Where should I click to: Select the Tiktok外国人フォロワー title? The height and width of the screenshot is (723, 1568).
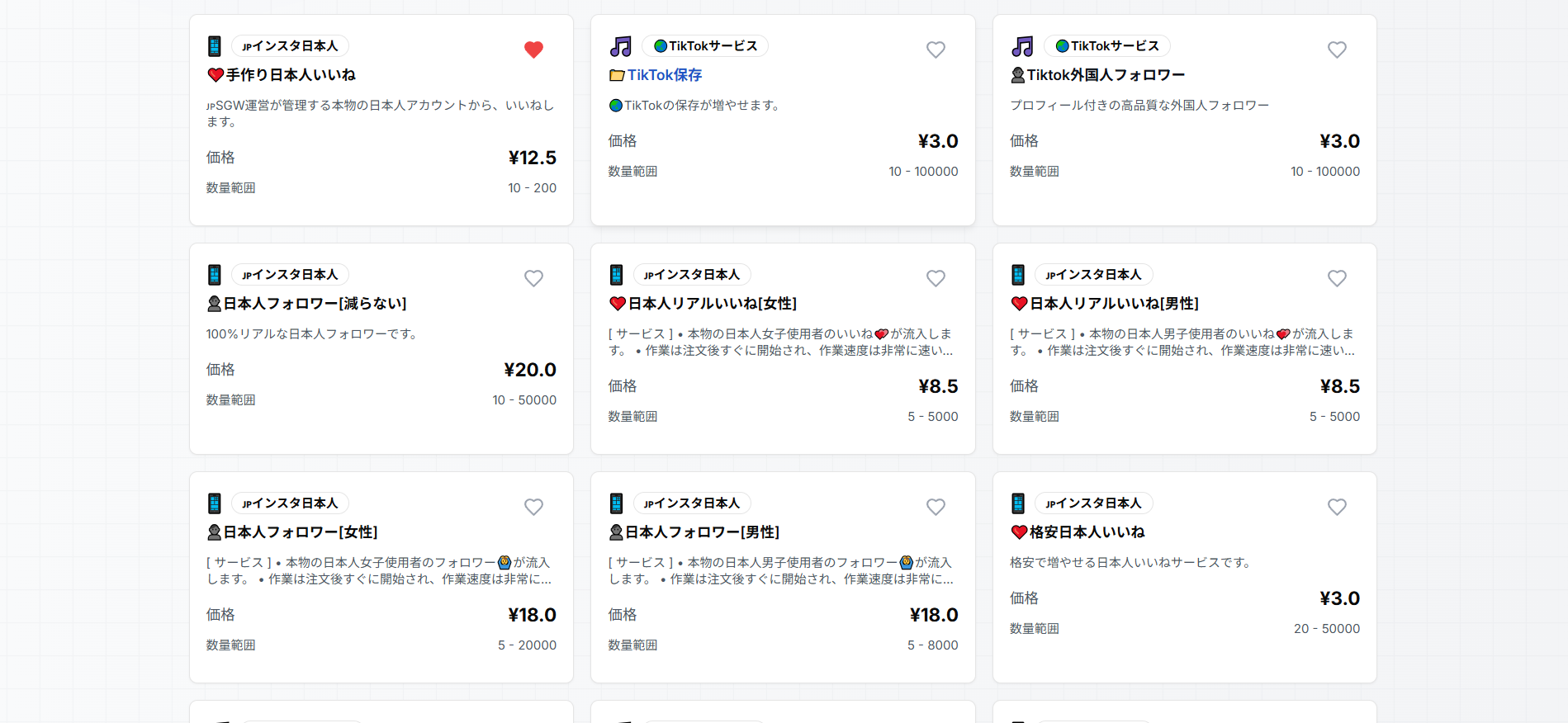1106,75
